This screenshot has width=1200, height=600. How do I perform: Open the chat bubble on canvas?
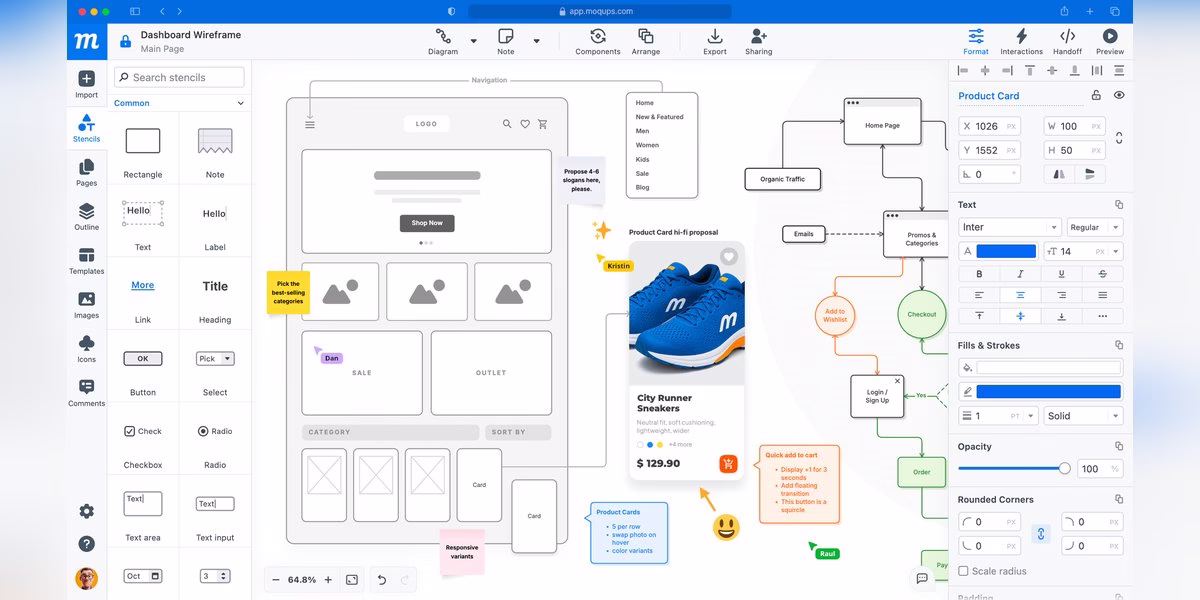click(922, 578)
